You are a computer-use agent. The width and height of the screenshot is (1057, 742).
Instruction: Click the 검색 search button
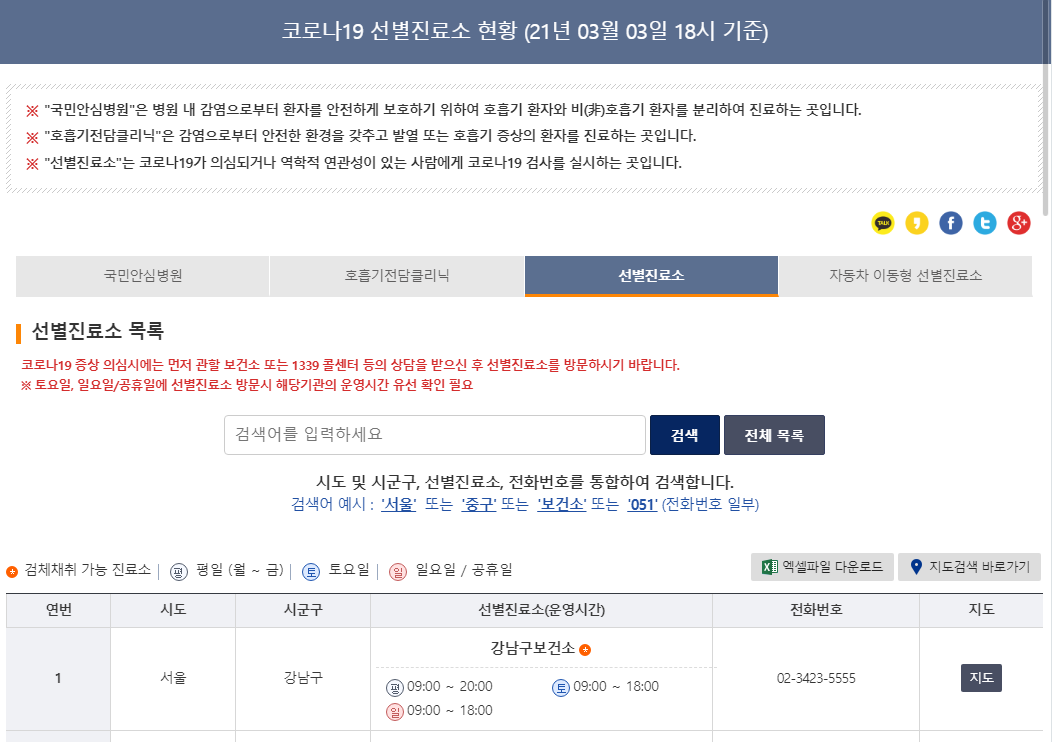(685, 435)
